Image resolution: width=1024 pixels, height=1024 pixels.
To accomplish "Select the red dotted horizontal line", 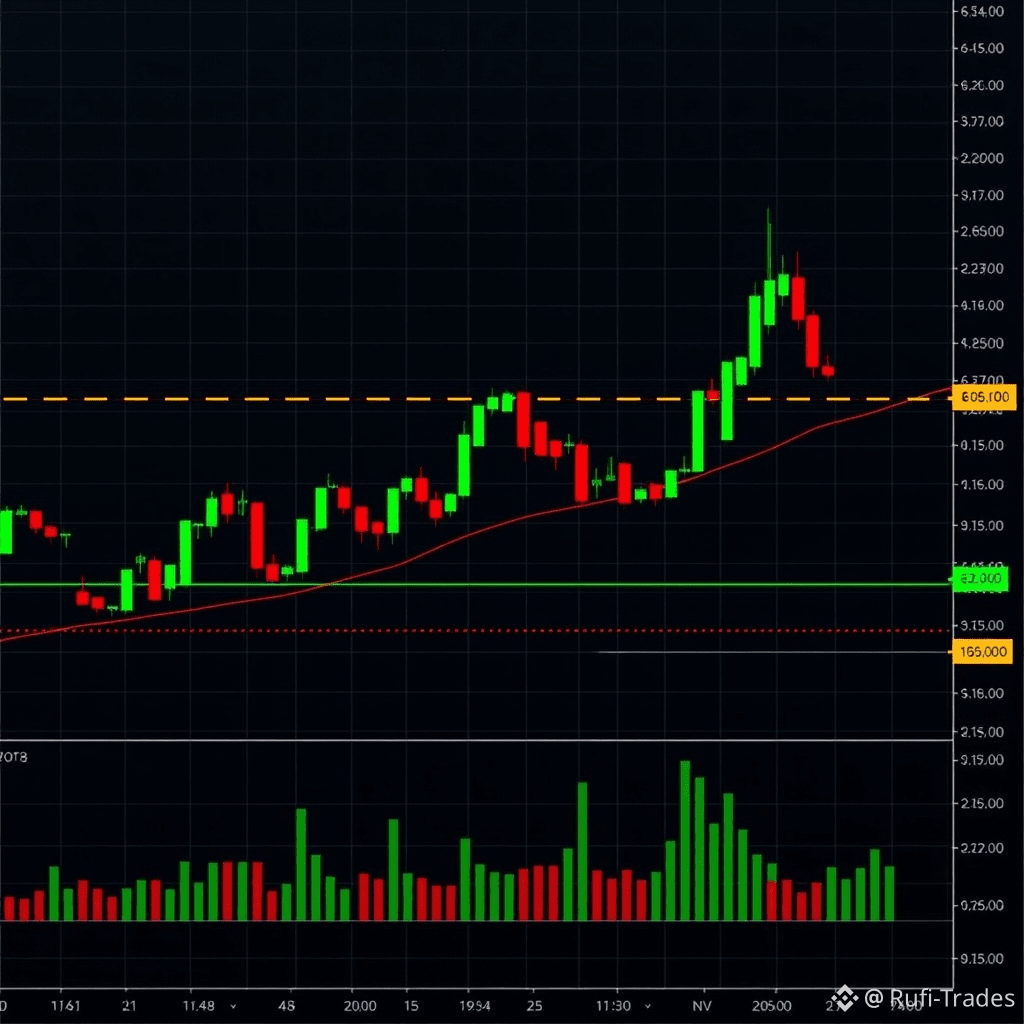I will [x=475, y=631].
